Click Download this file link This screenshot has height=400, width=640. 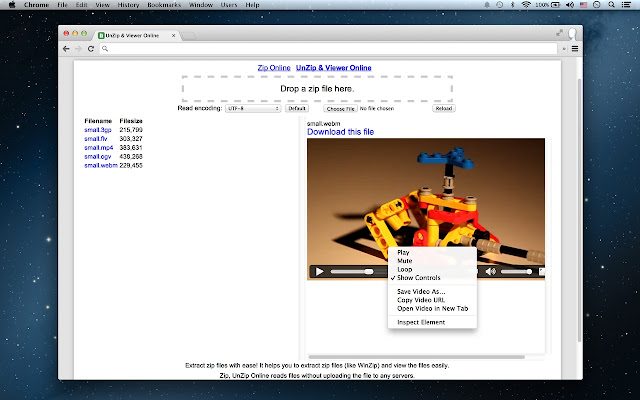click(340, 132)
